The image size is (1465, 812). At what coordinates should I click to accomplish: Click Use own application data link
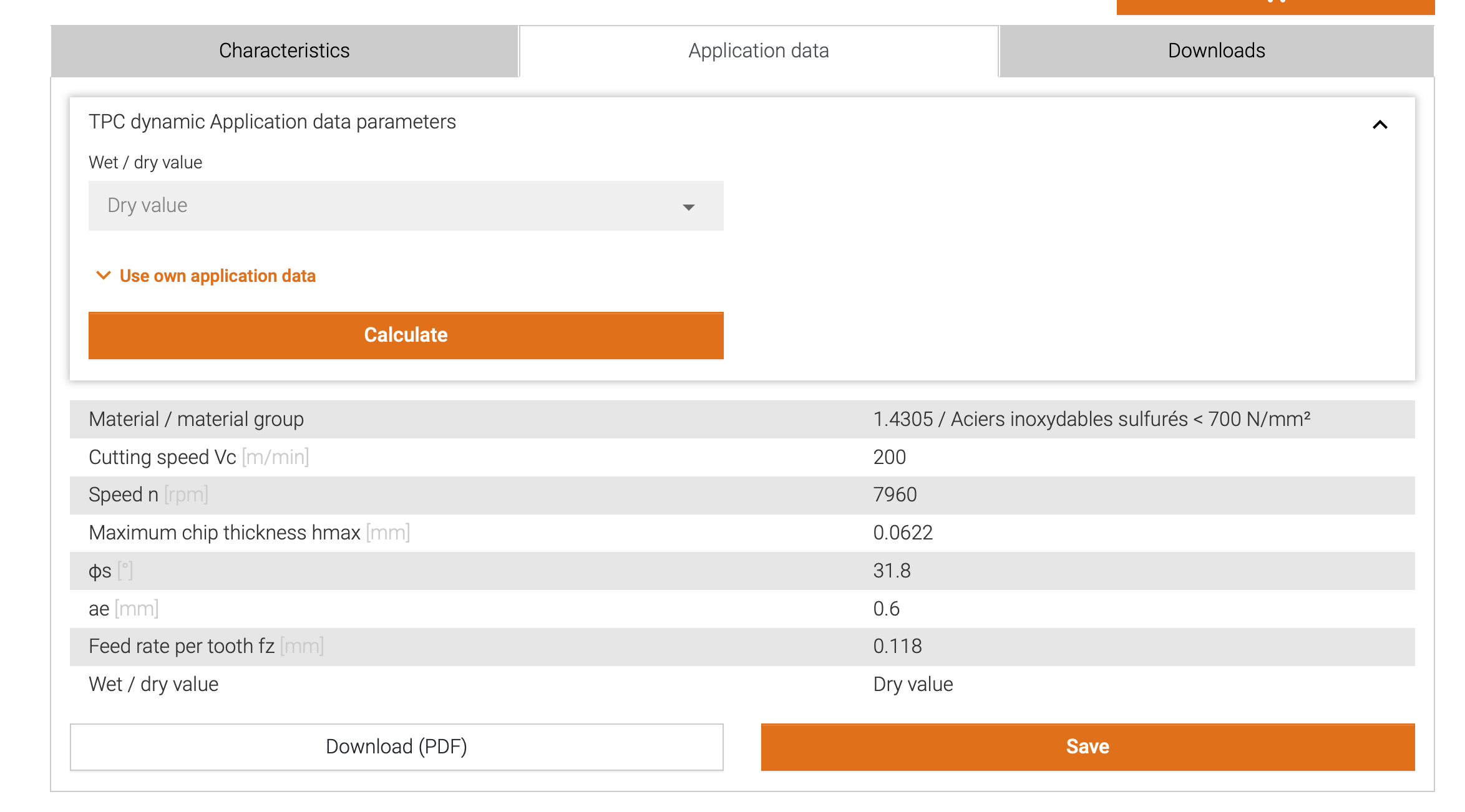point(217,276)
